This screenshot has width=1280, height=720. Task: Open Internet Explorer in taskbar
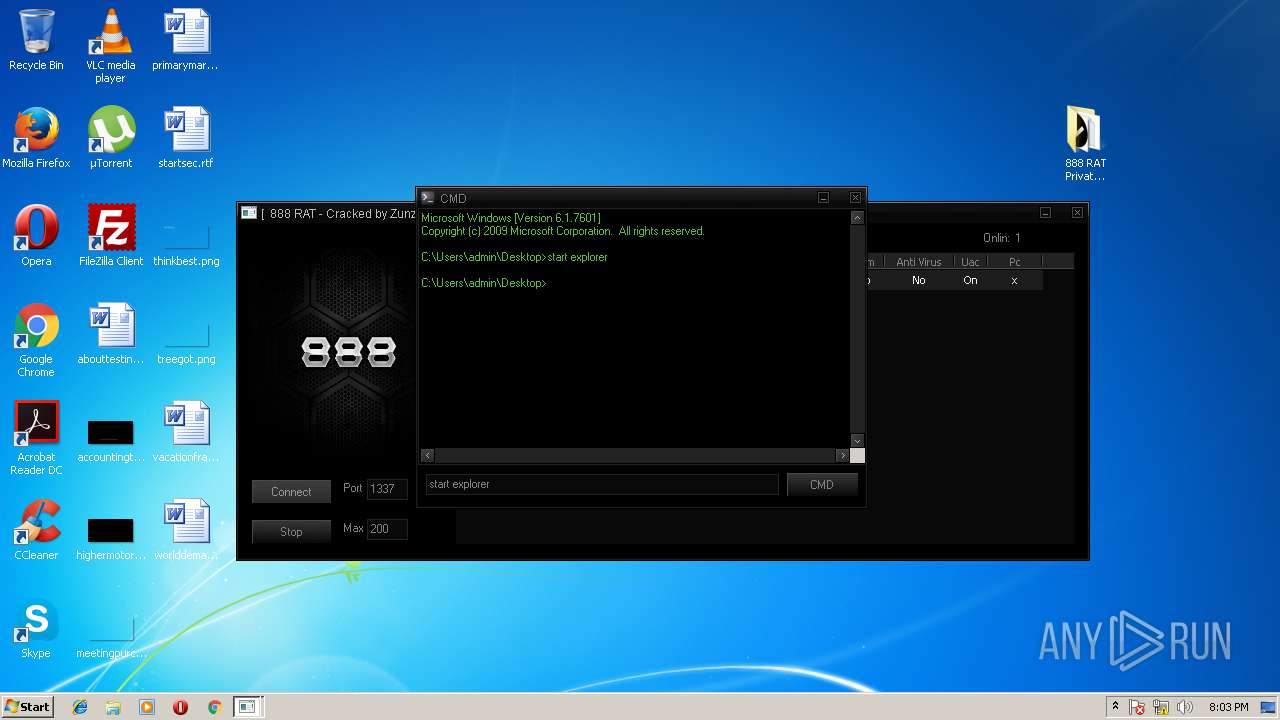[80, 707]
